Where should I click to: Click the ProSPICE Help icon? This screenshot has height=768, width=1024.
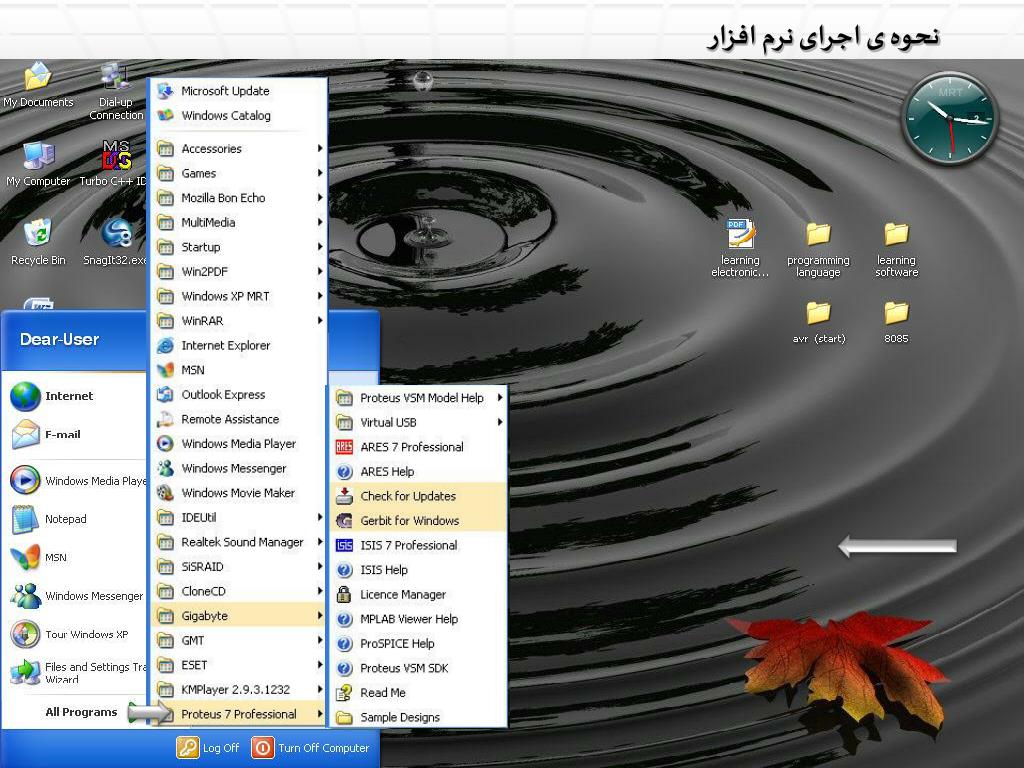pos(344,644)
